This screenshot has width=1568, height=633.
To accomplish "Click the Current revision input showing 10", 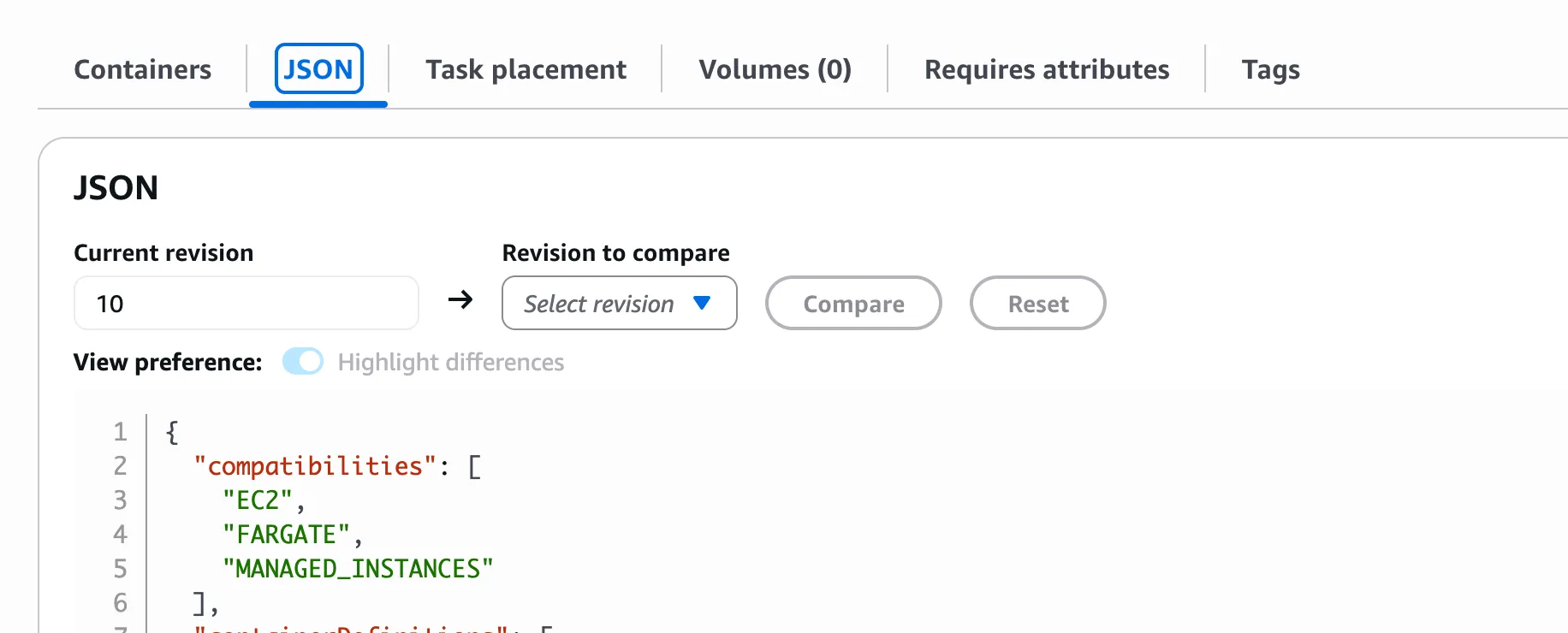I will click(246, 303).
